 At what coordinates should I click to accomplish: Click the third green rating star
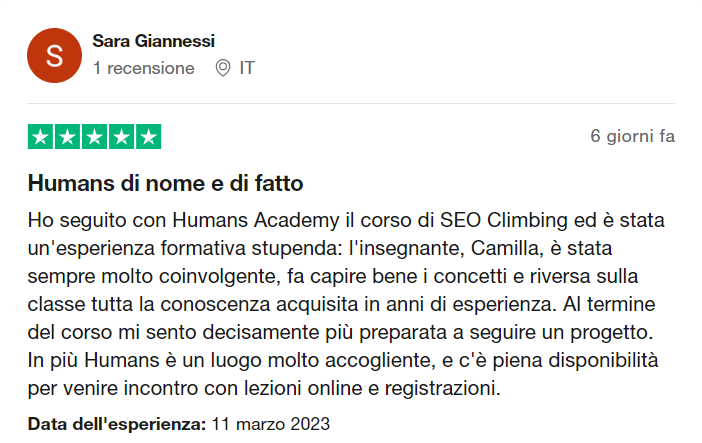point(94,137)
